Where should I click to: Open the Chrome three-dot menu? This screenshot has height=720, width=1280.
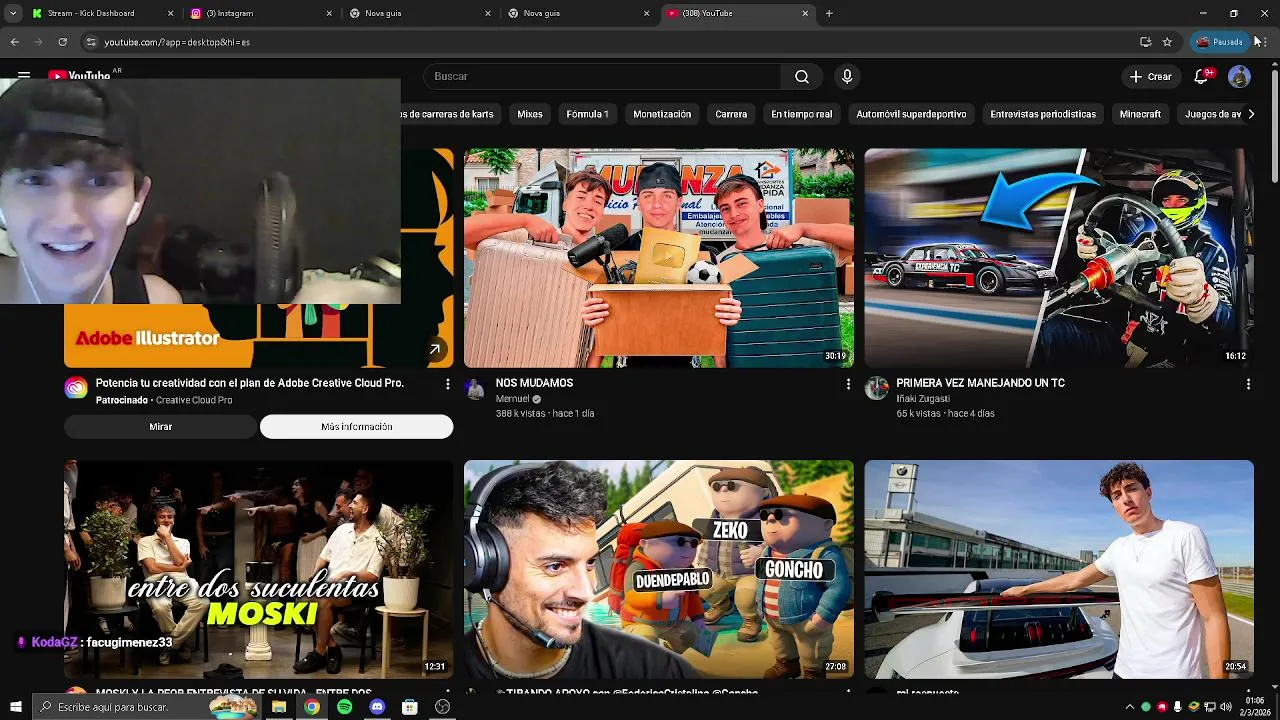coord(1264,42)
